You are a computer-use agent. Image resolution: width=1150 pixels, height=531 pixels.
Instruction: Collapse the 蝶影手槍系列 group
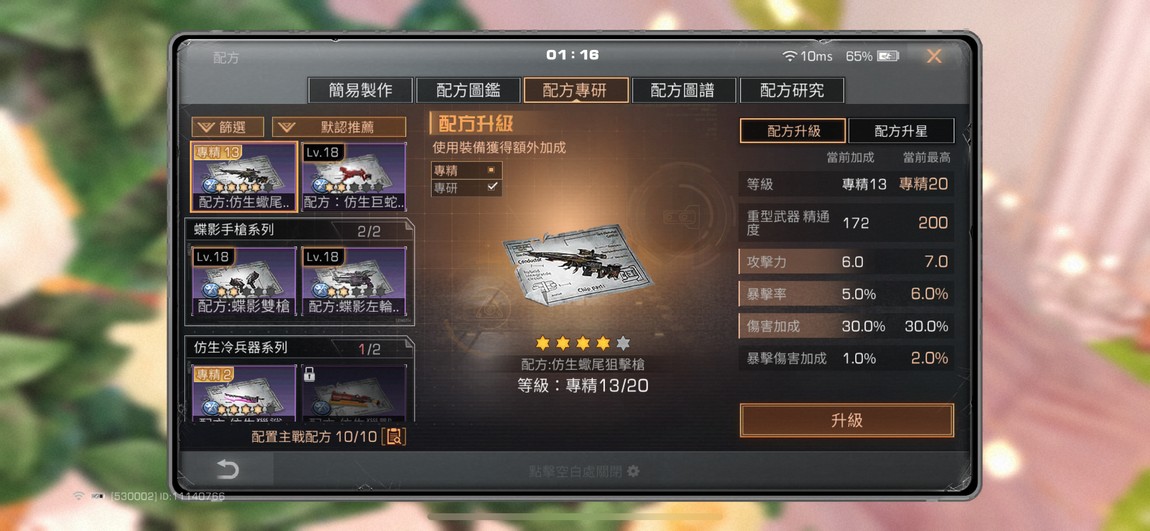[299, 230]
